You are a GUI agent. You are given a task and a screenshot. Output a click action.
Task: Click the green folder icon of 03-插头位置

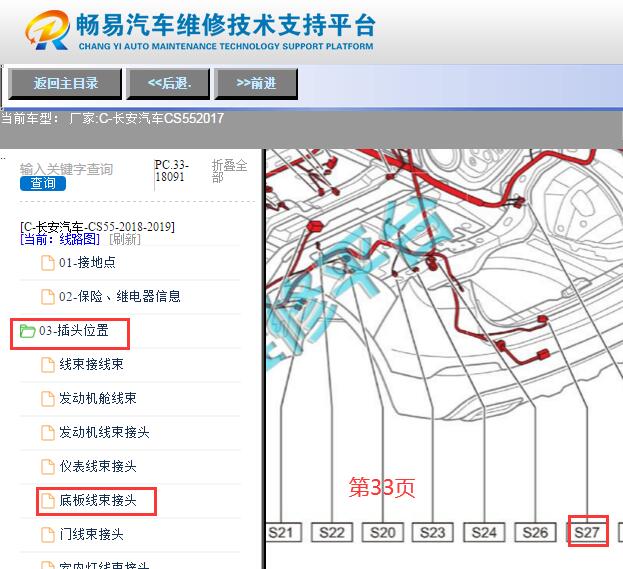(x=27, y=331)
